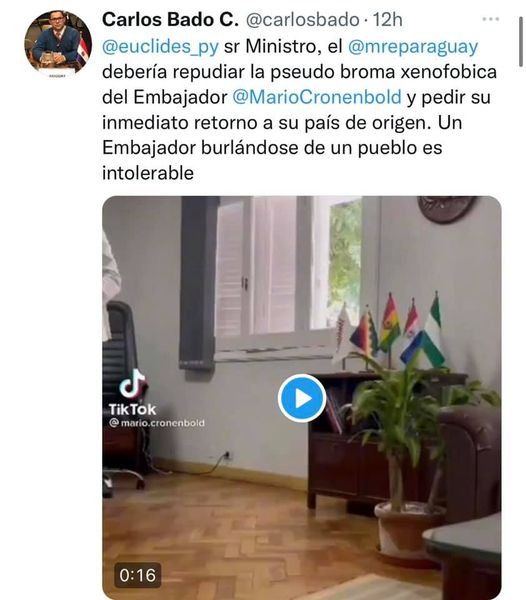Image resolution: width=526 pixels, height=600 pixels.
Task: Click the @mario.cronenbold TikTok watermark text
Action: [157, 423]
